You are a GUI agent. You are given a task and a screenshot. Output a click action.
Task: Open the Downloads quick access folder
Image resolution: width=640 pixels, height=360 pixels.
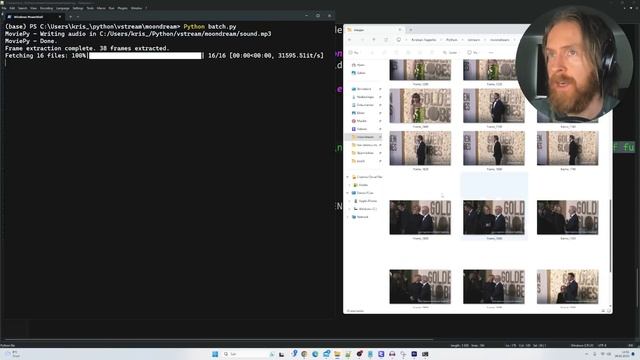363,97
